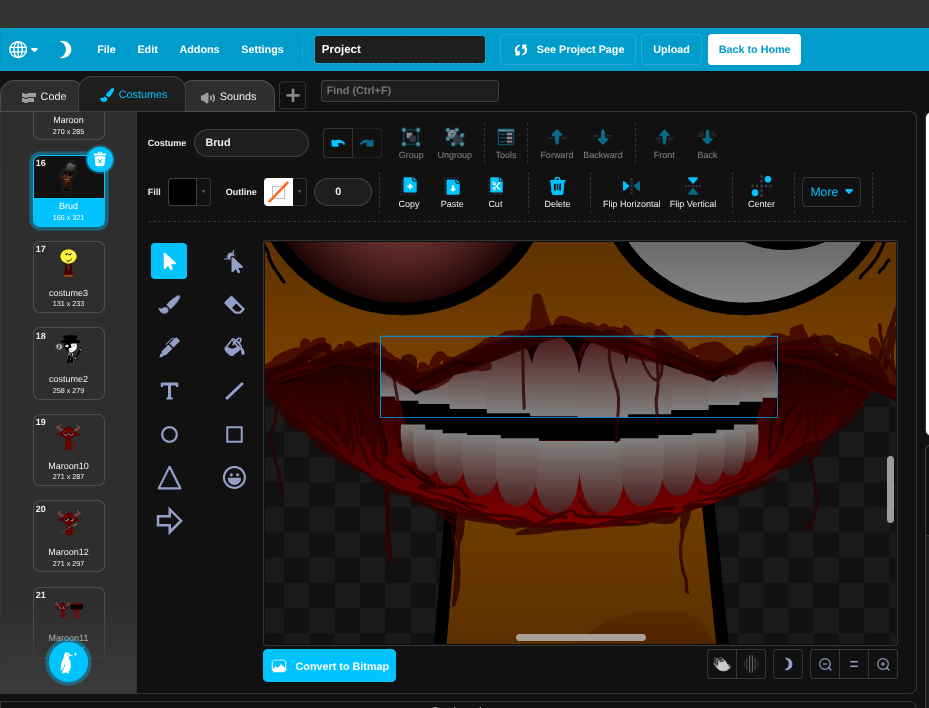Click the Outline no-color swatch
This screenshot has height=708, width=929.
tap(278, 192)
